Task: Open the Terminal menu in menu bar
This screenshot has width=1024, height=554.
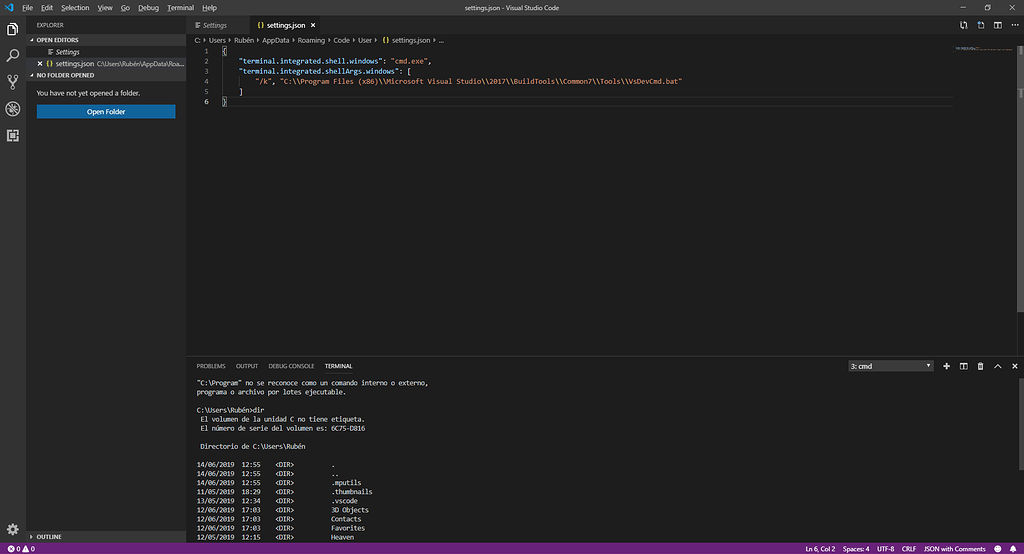Action: click(180, 7)
